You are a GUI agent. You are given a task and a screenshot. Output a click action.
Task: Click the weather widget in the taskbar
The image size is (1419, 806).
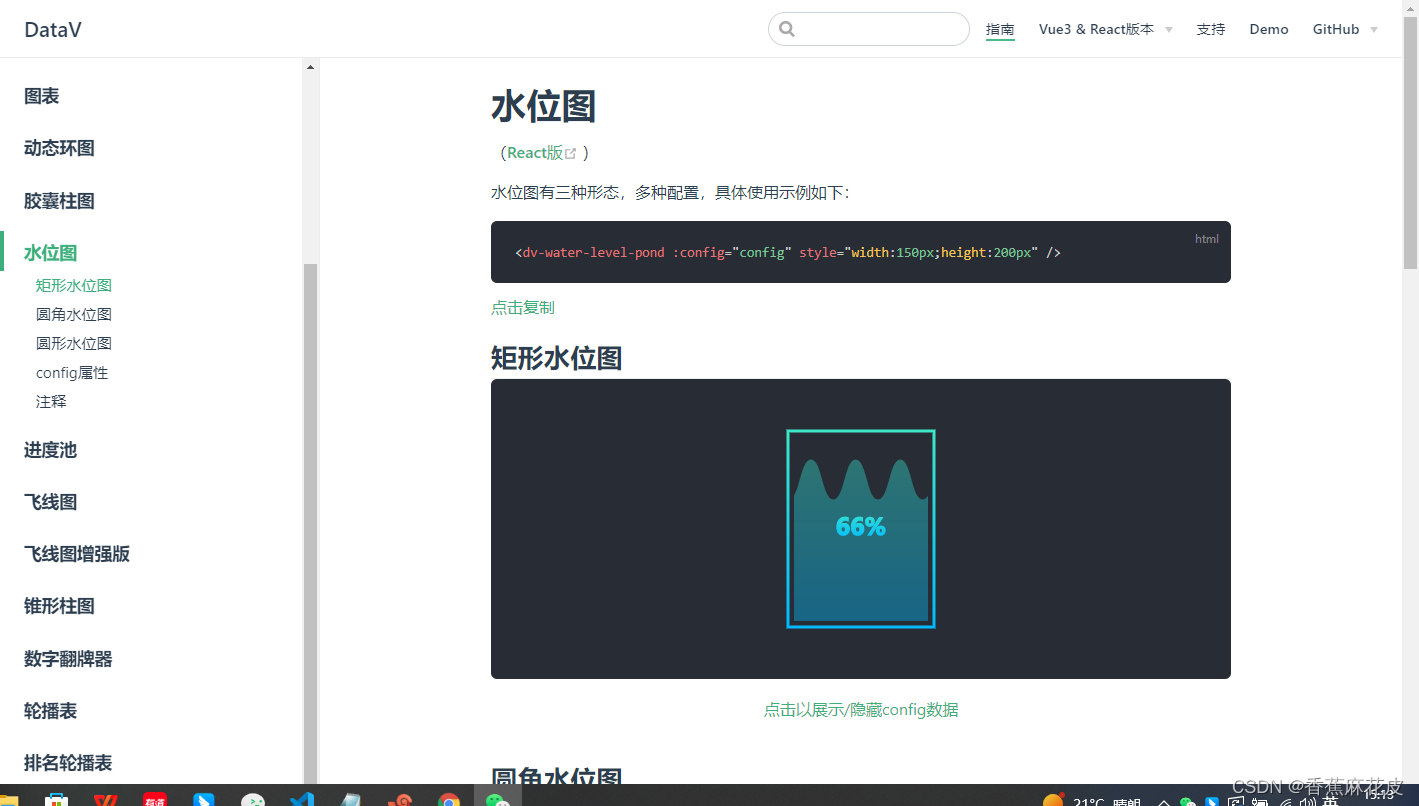(1092, 800)
